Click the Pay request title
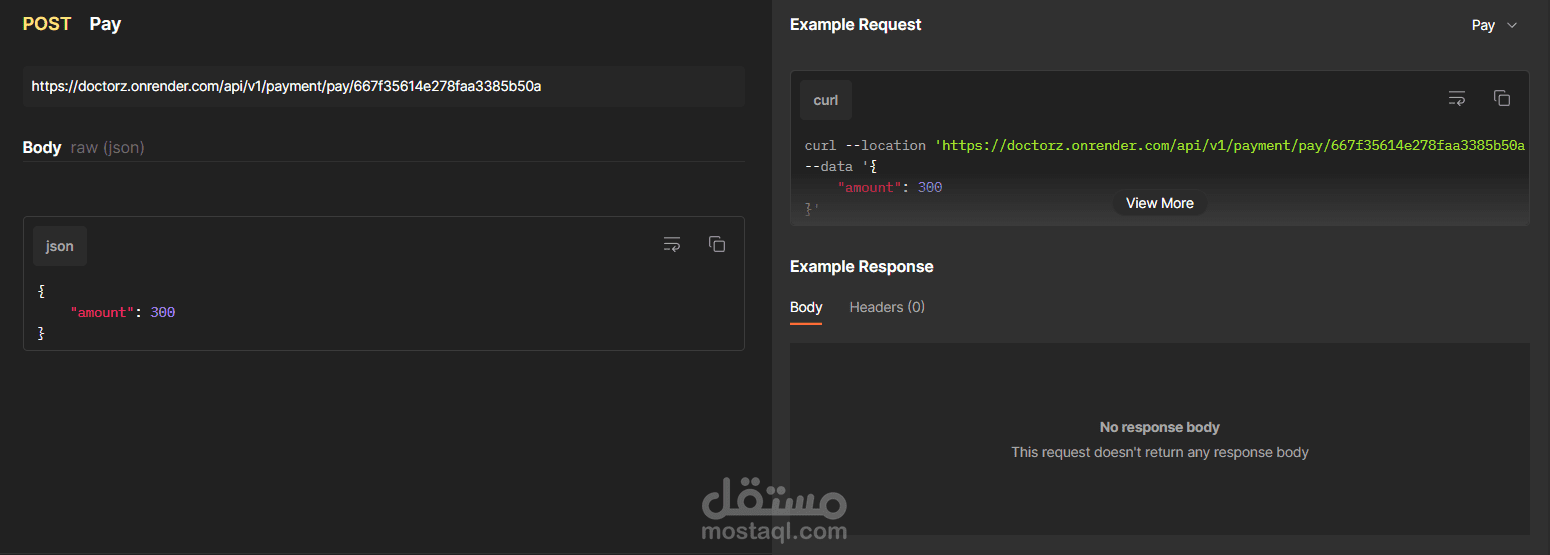This screenshot has width=1550, height=555. (x=105, y=24)
